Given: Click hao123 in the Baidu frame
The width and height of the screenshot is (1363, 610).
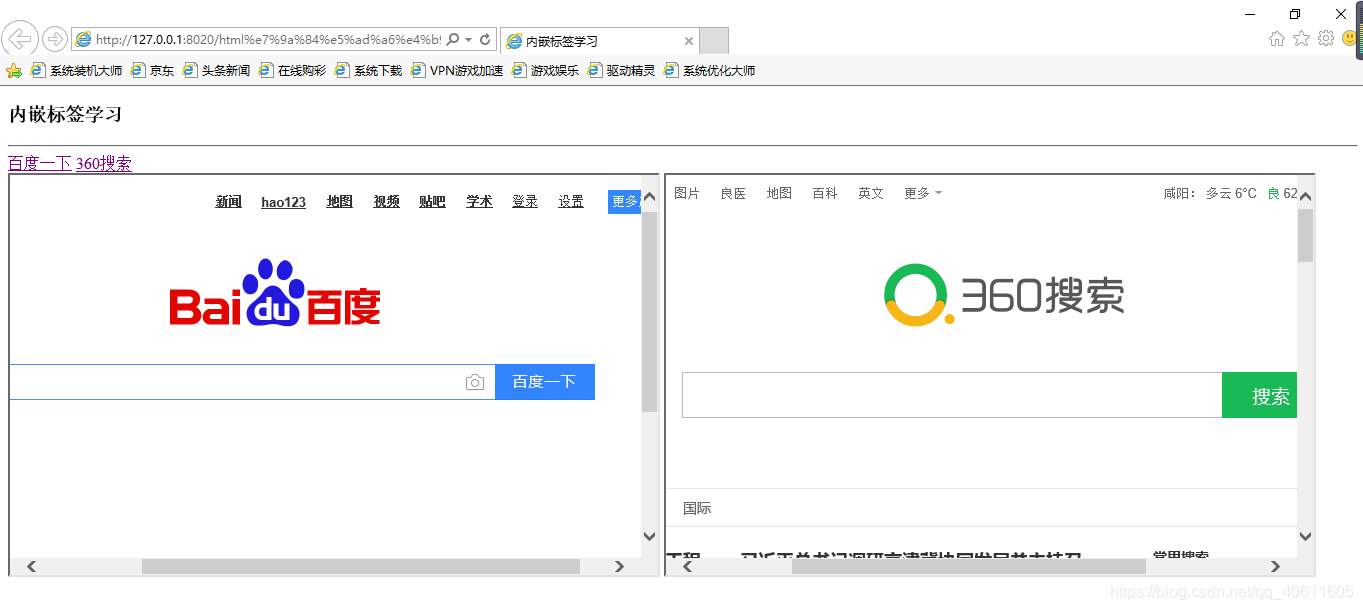Looking at the screenshot, I should coord(284,202).
